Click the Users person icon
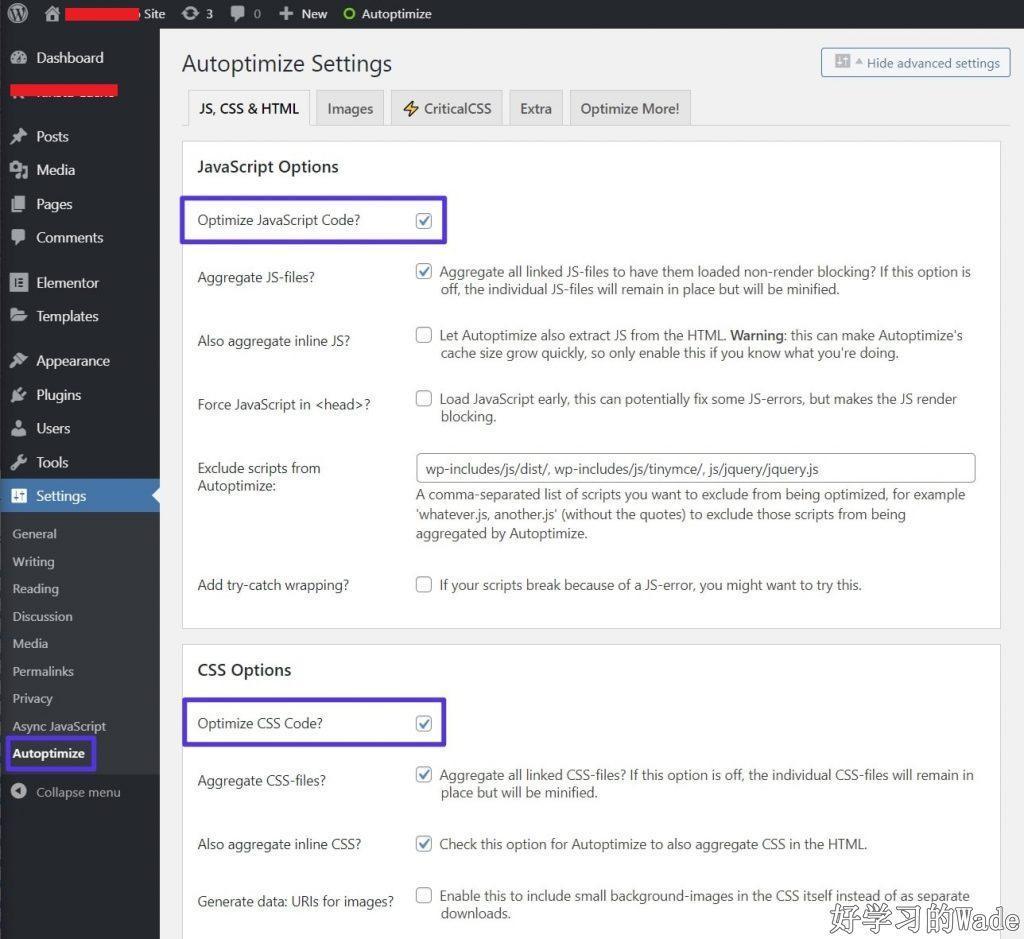1024x939 pixels. (19, 428)
